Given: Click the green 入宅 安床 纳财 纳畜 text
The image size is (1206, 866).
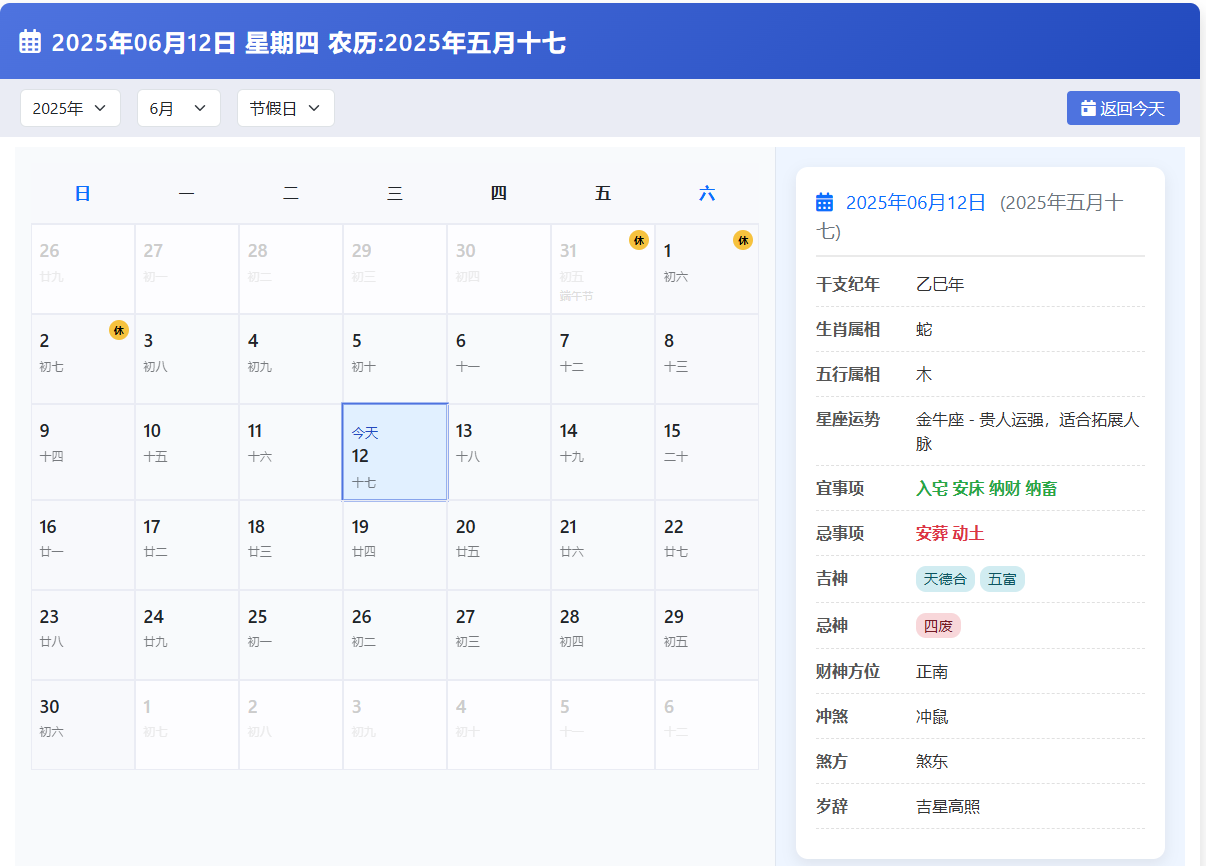Looking at the screenshot, I should click(987, 489).
